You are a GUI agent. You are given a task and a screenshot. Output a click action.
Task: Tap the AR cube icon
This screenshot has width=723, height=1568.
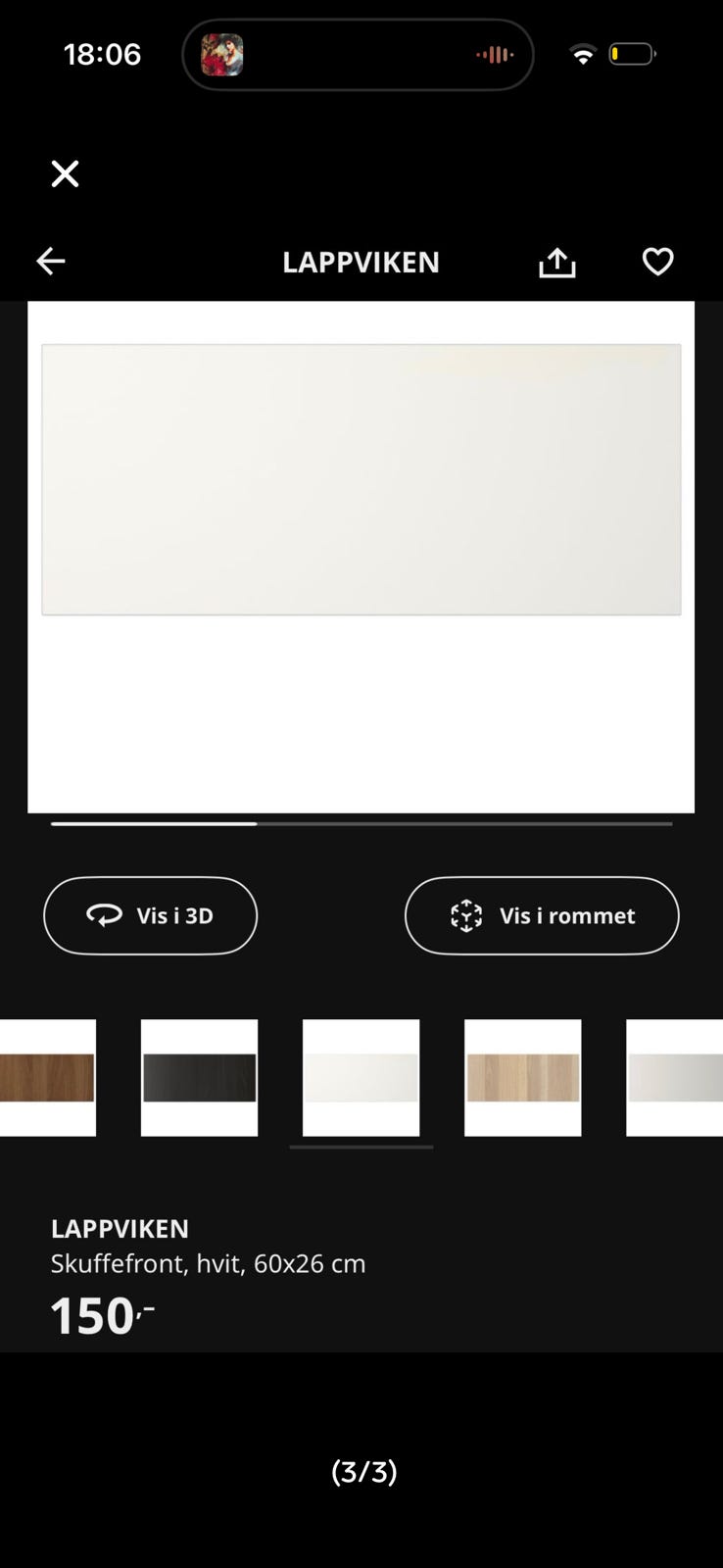click(466, 915)
